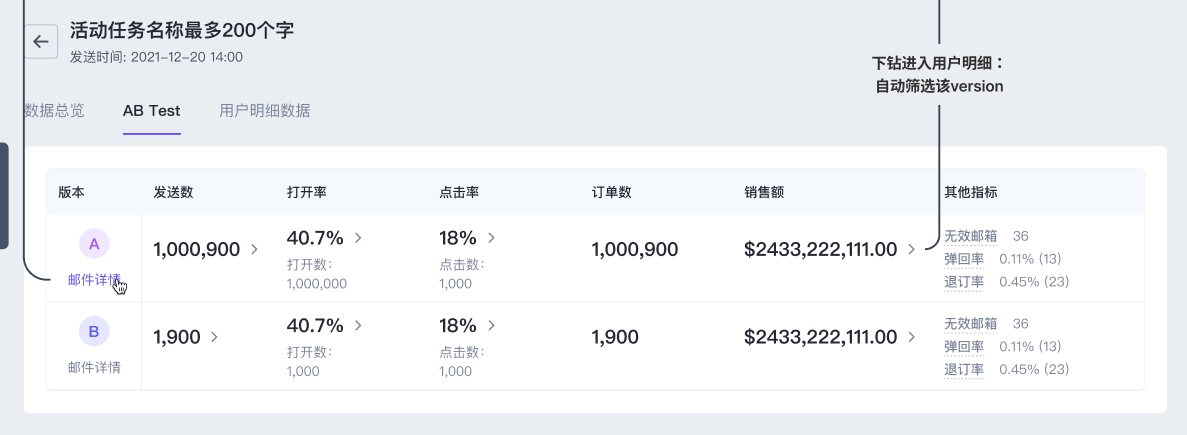Click 退订率 label in version B row
Image resolution: width=1187 pixels, height=435 pixels.
pyautogui.click(x=964, y=370)
